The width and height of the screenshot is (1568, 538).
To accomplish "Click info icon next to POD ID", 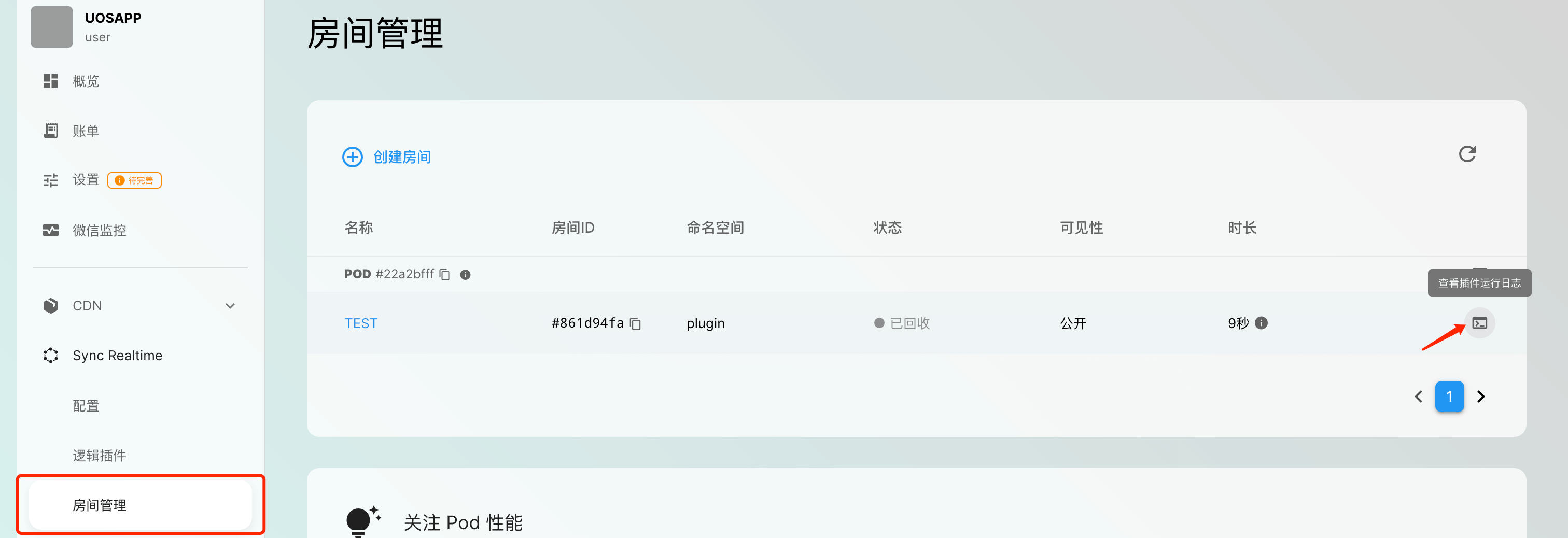I will click(465, 275).
